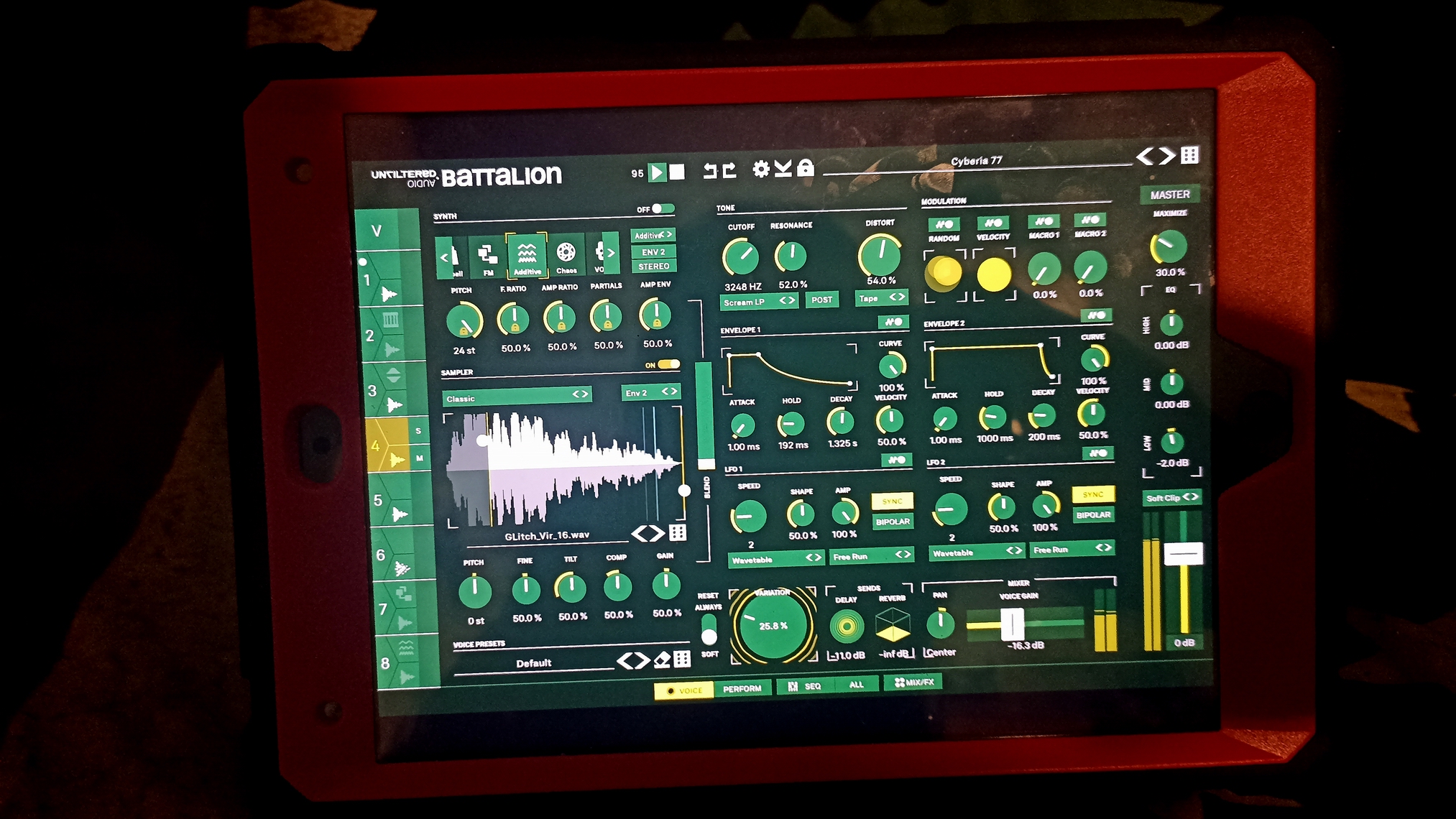This screenshot has height=819, width=1456.
Task: Select the FM synth engine icon
Action: (x=487, y=256)
